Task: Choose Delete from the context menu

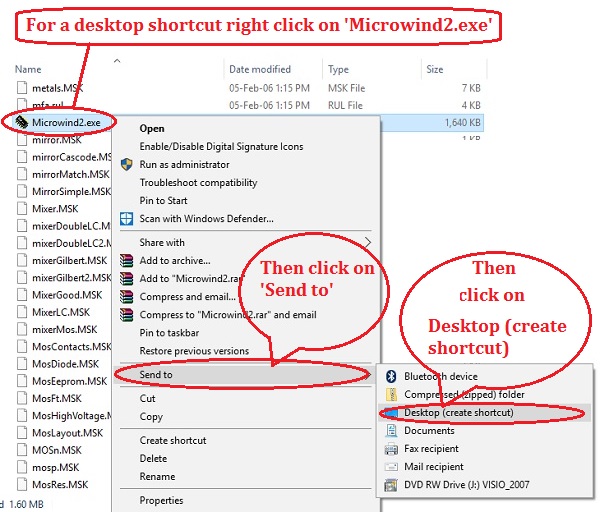Action: click(x=153, y=458)
